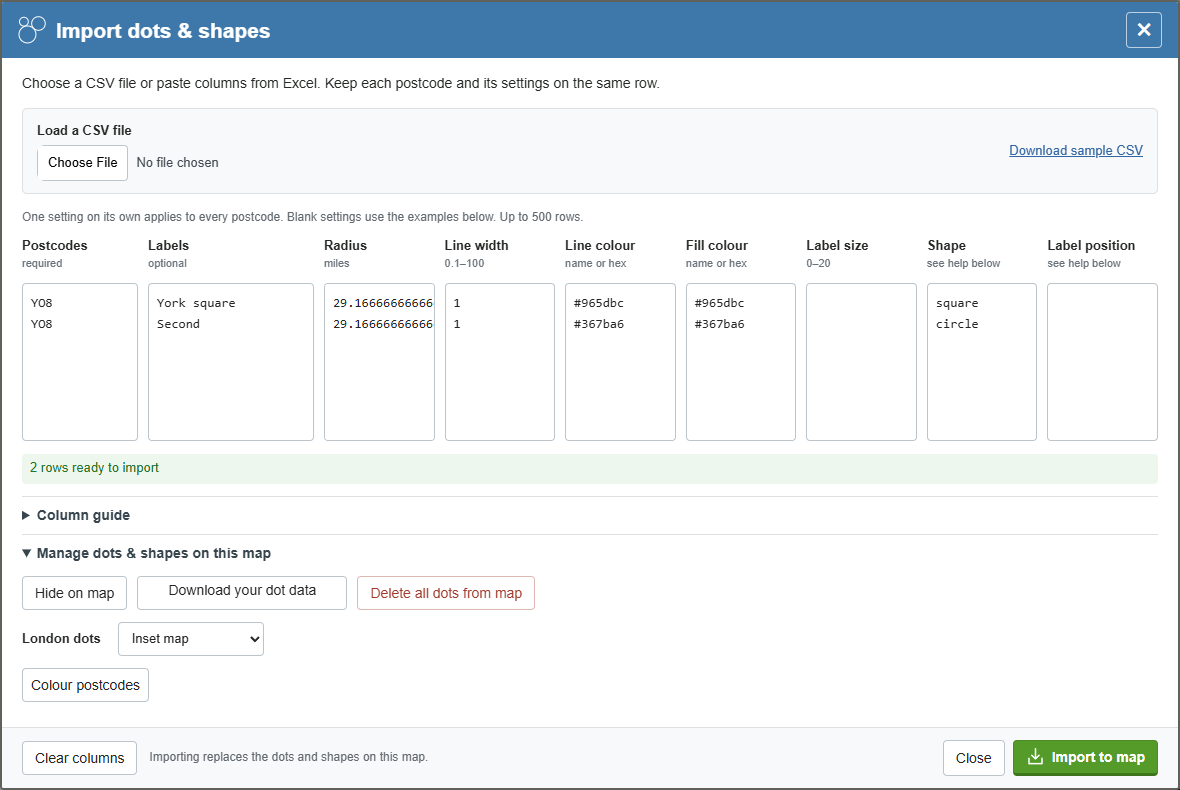This screenshot has width=1180, height=790.
Task: Click the '#367ba6' line colour value
Action: click(599, 324)
